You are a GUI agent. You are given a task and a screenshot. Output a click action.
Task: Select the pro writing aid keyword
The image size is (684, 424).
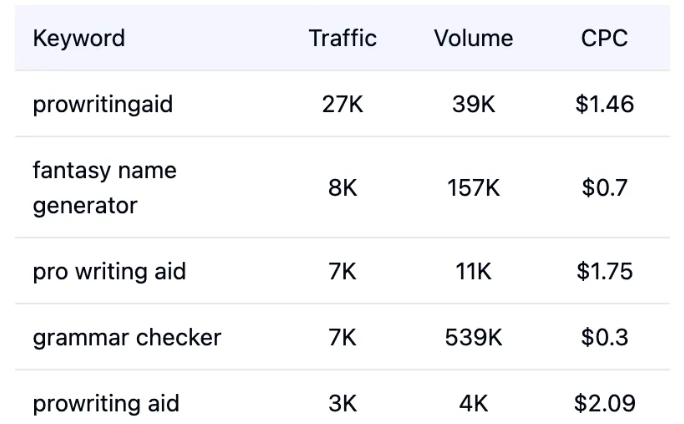point(109,271)
